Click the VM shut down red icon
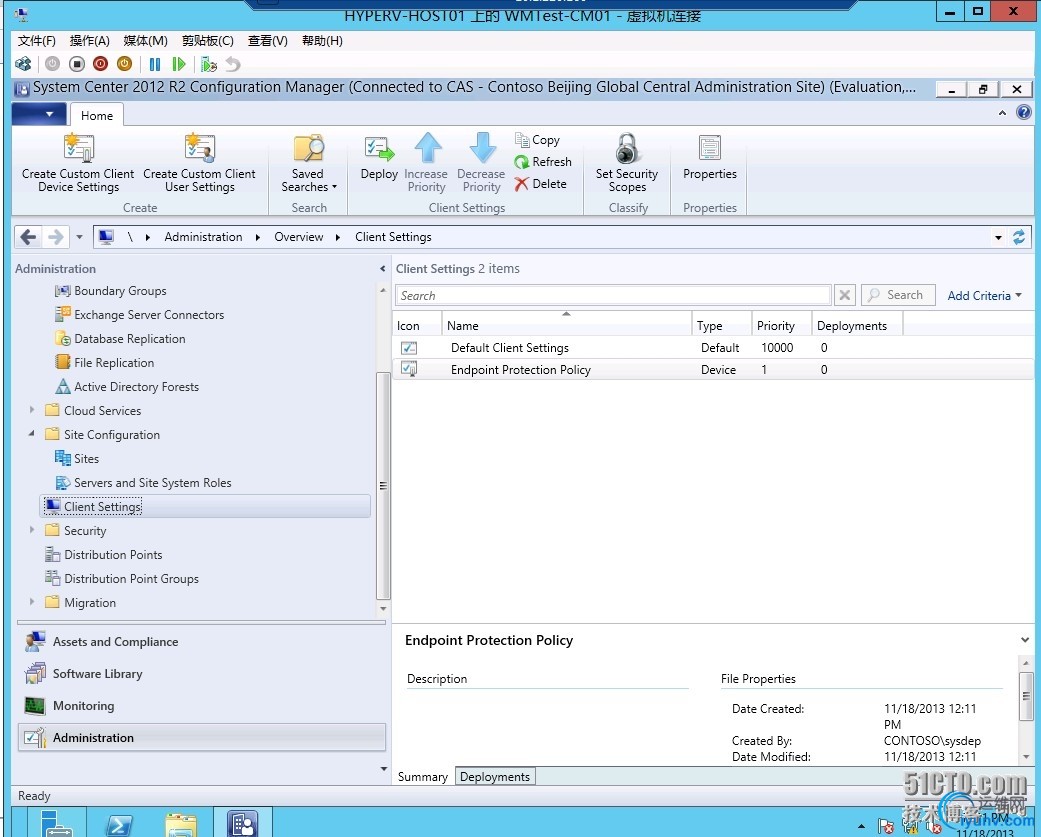Image resolution: width=1041 pixels, height=837 pixels. [x=100, y=64]
